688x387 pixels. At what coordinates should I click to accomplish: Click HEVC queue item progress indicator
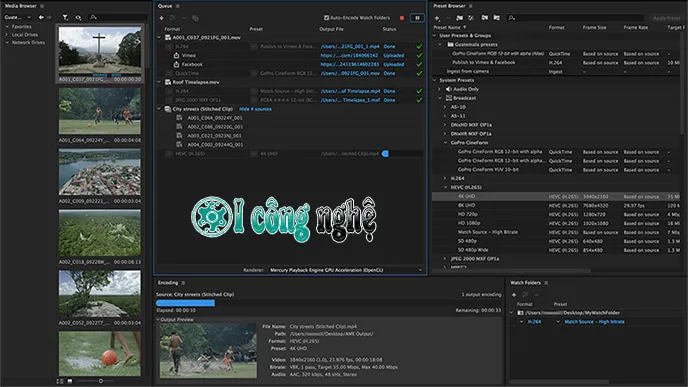[x=385, y=154]
